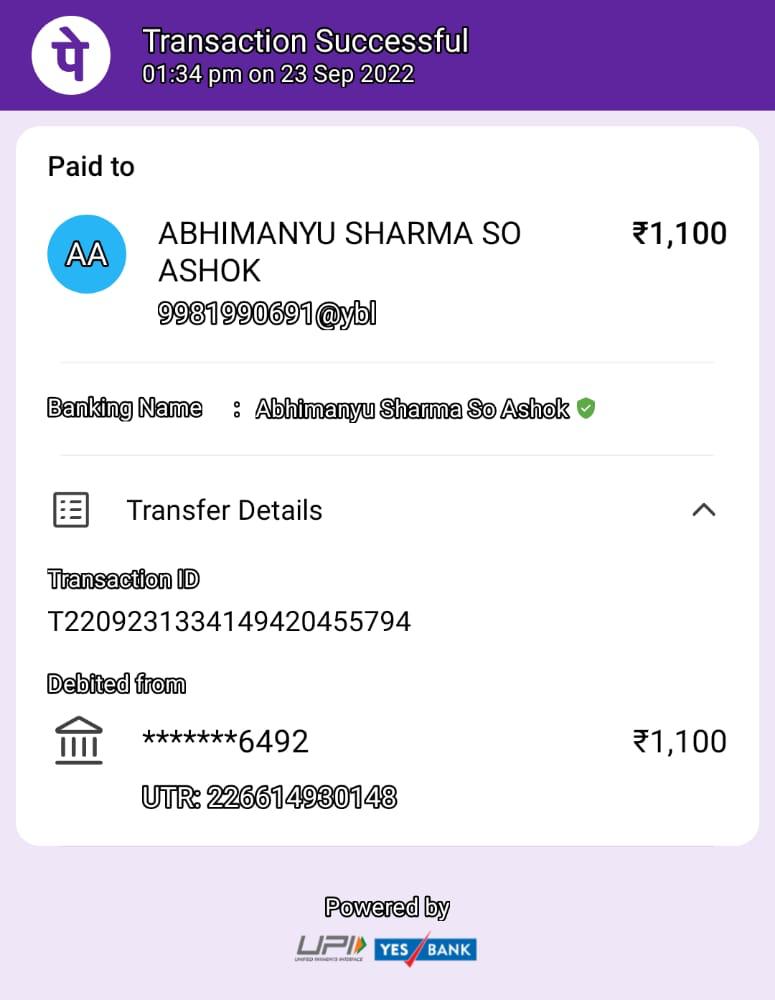
Task: Click the ₹1,100 amount beside recipient name
Action: [x=679, y=234]
